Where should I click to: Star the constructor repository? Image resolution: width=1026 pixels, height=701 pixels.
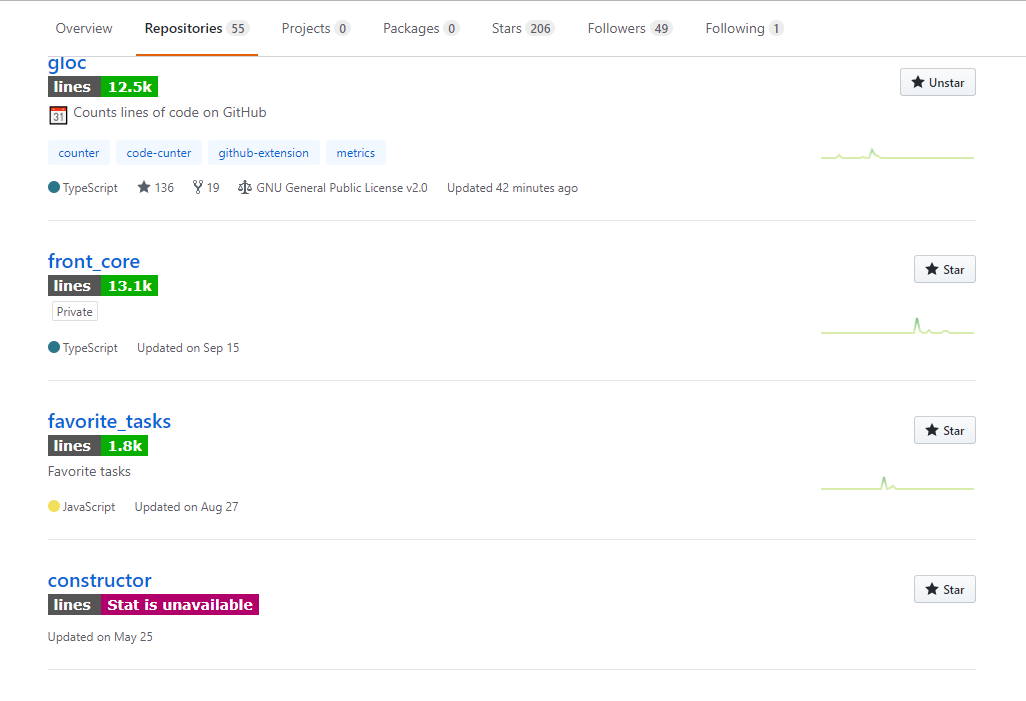944,589
